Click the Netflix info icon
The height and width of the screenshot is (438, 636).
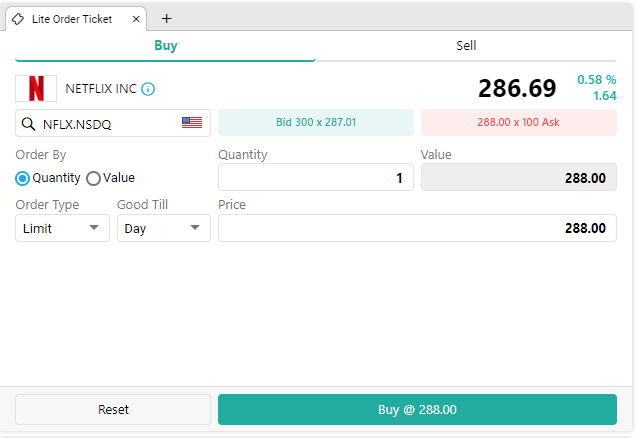[148, 89]
